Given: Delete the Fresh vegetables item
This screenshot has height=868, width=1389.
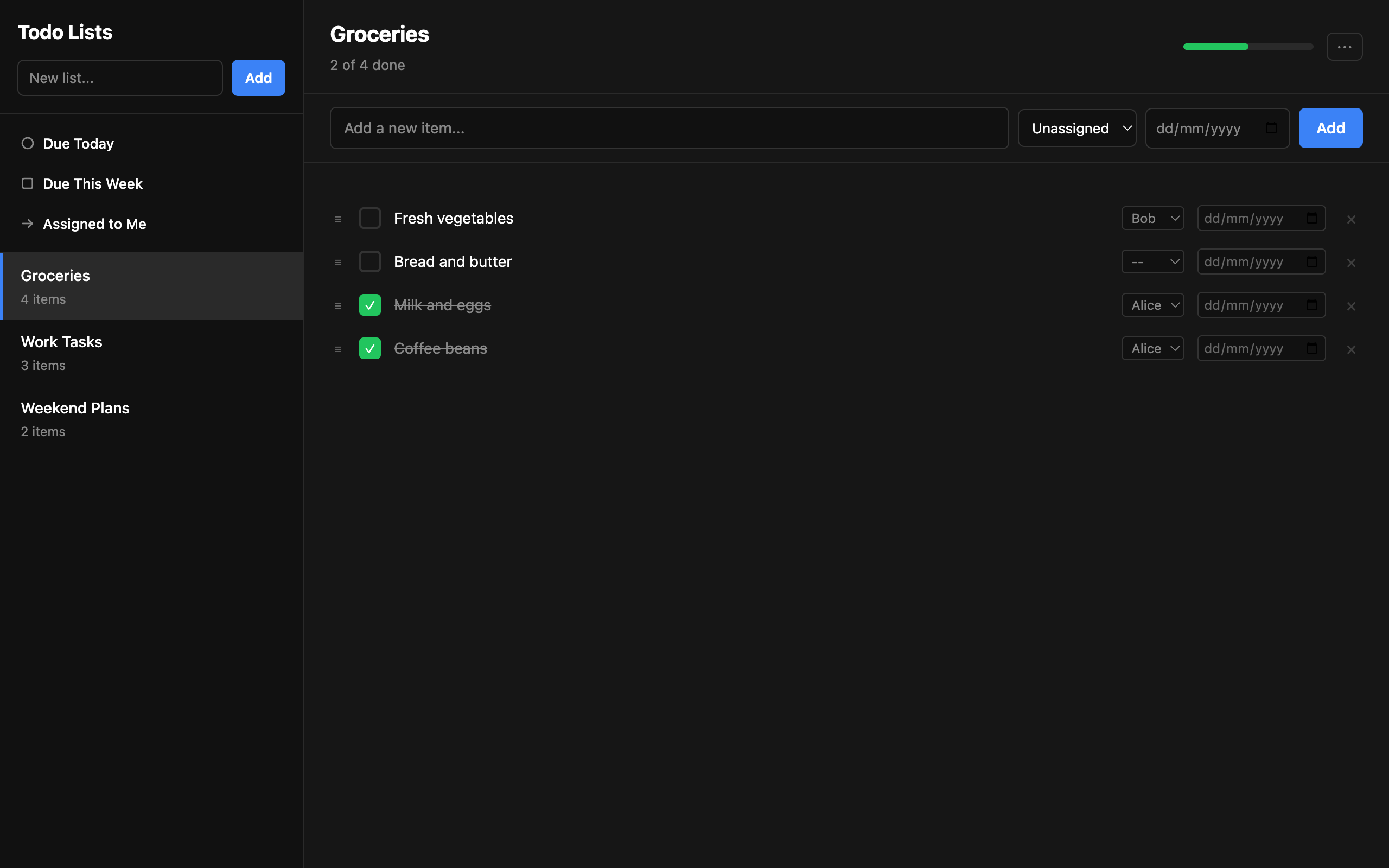Looking at the screenshot, I should [x=1351, y=219].
